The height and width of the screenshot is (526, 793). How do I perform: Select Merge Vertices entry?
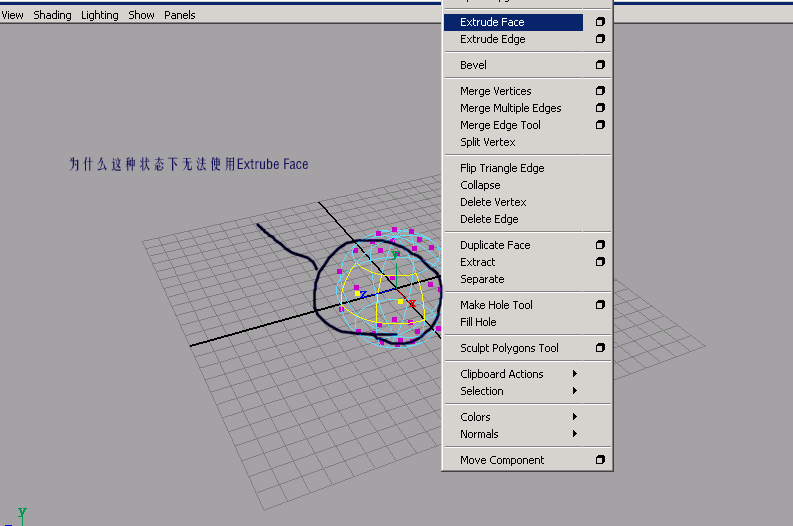point(513,91)
